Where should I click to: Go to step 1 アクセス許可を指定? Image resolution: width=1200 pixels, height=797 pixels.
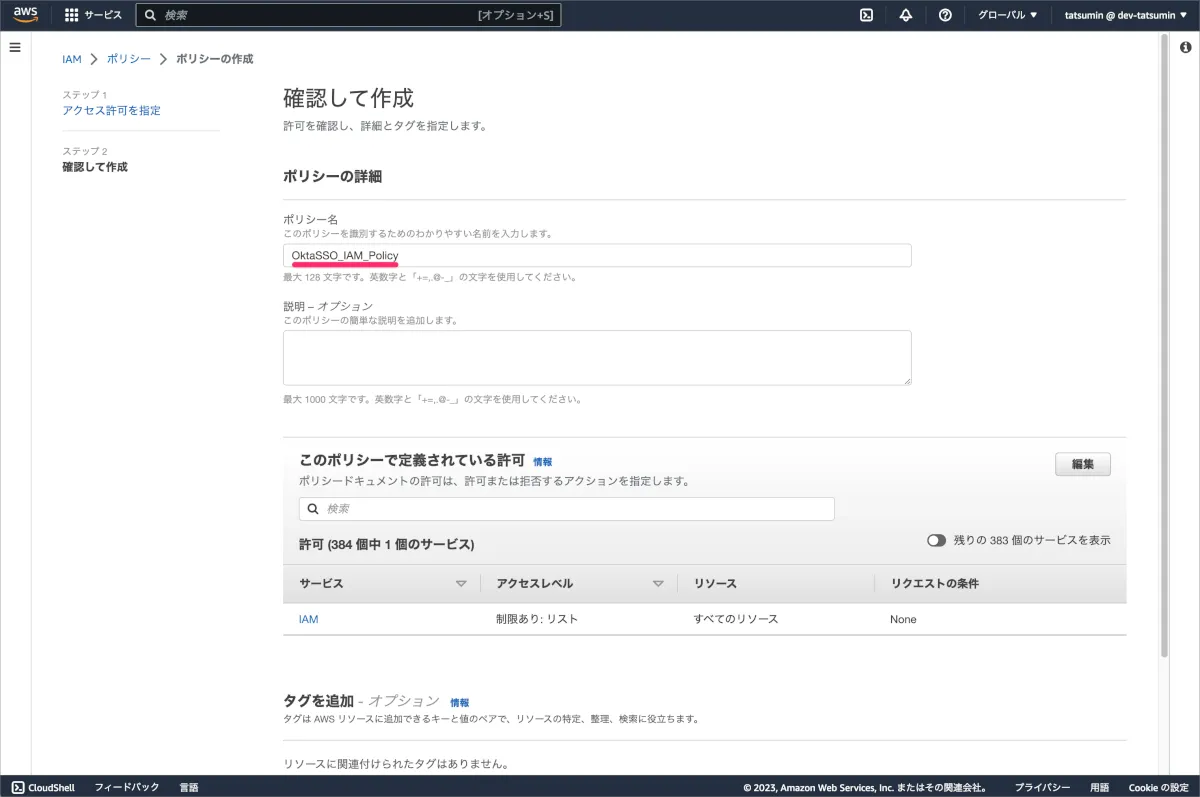click(x=111, y=110)
